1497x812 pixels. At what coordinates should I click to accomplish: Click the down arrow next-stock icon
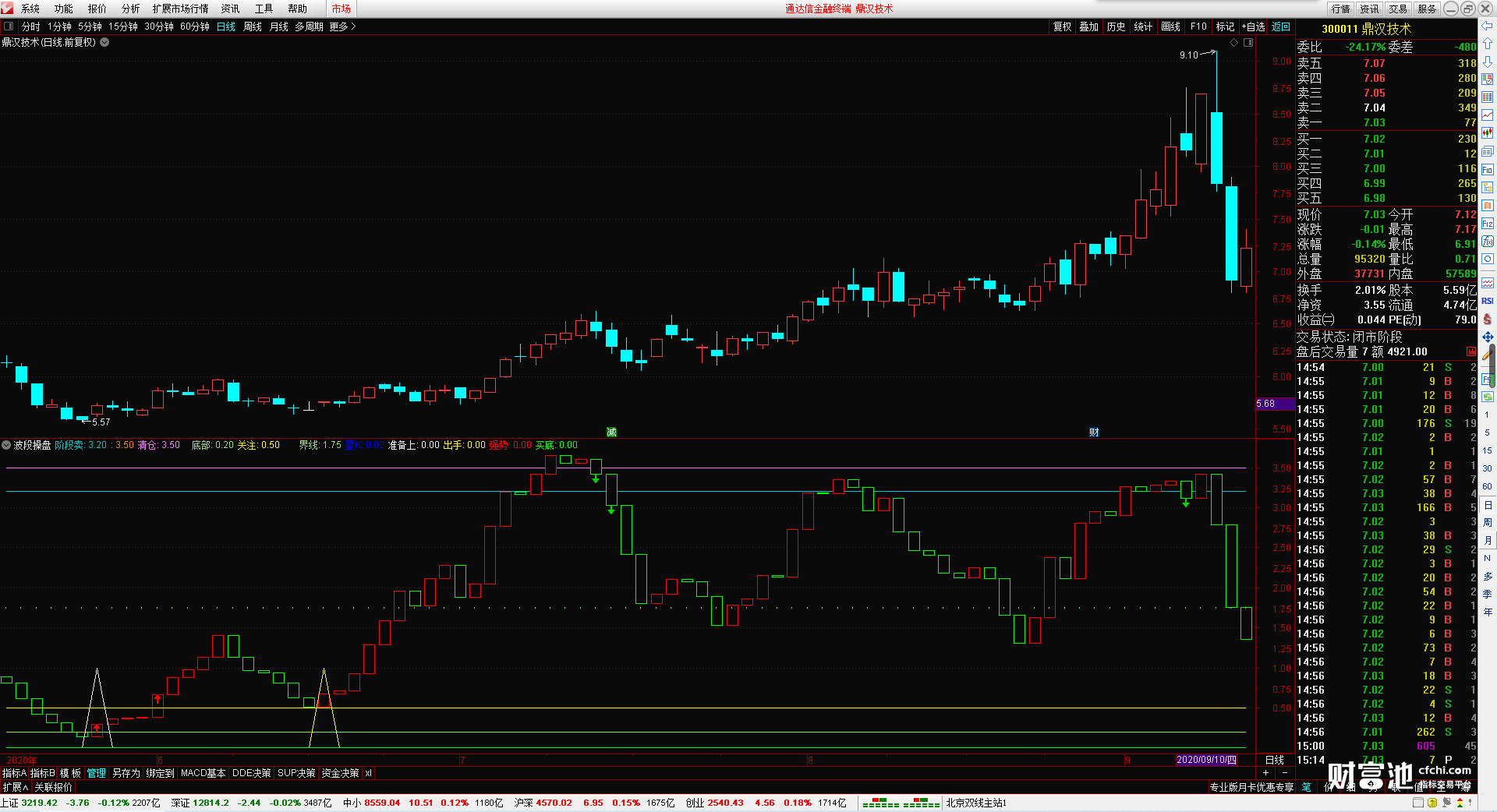pos(1488,62)
